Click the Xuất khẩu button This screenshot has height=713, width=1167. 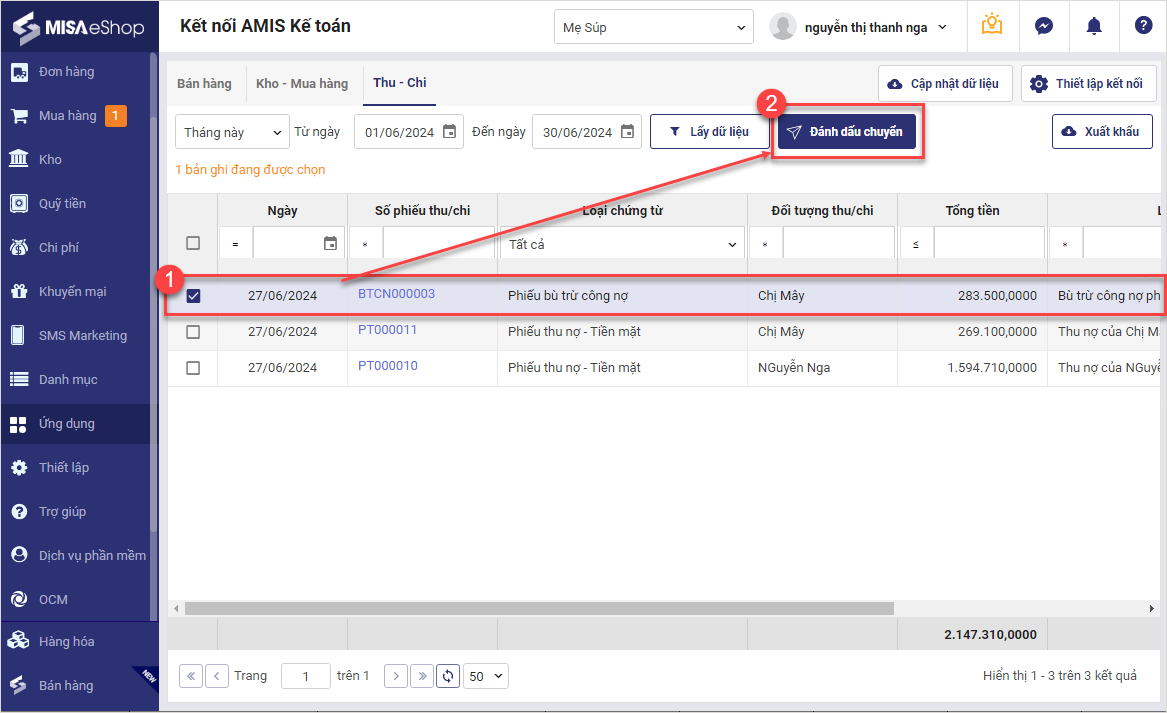[1102, 132]
